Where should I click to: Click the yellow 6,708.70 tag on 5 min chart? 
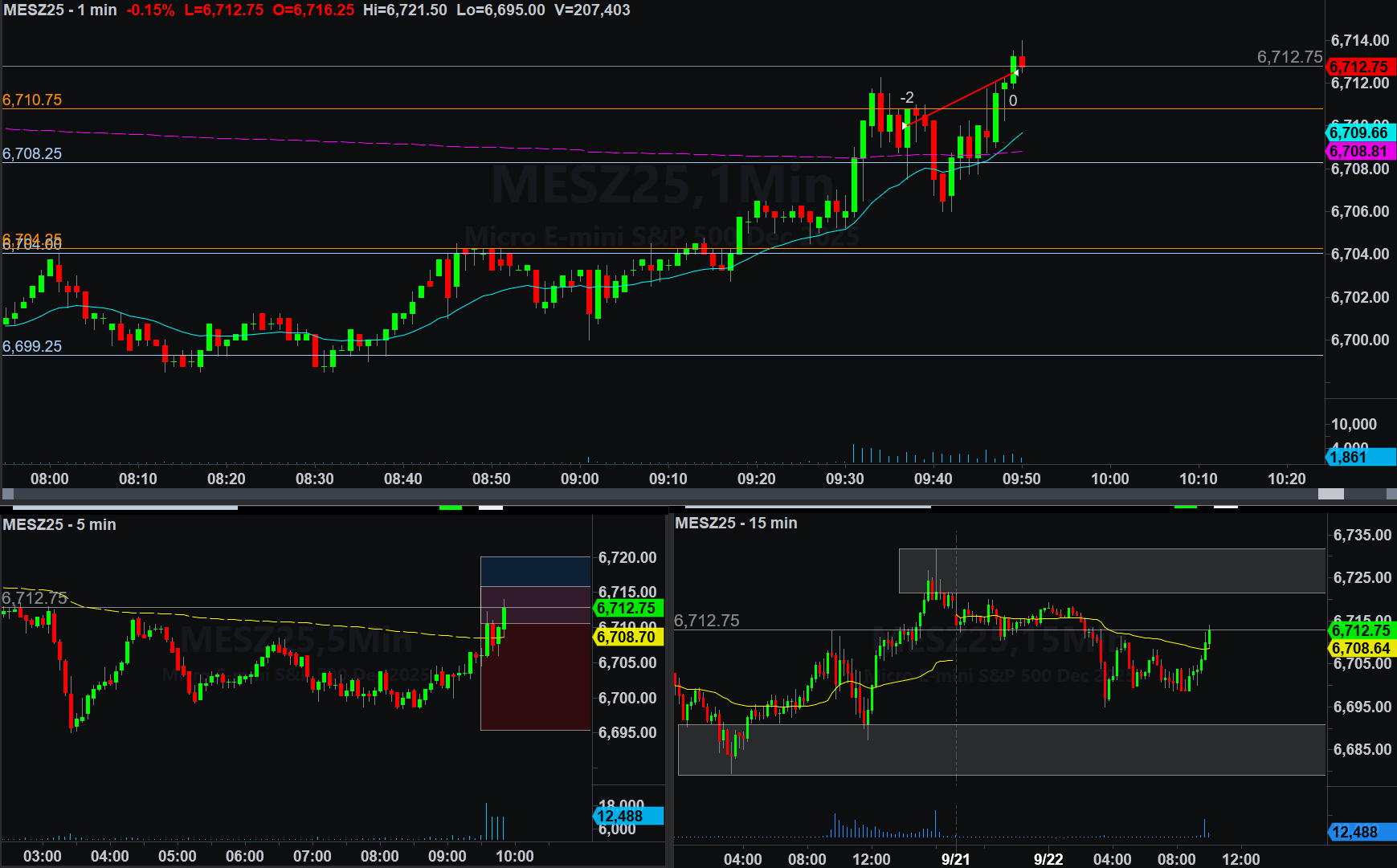tap(627, 637)
